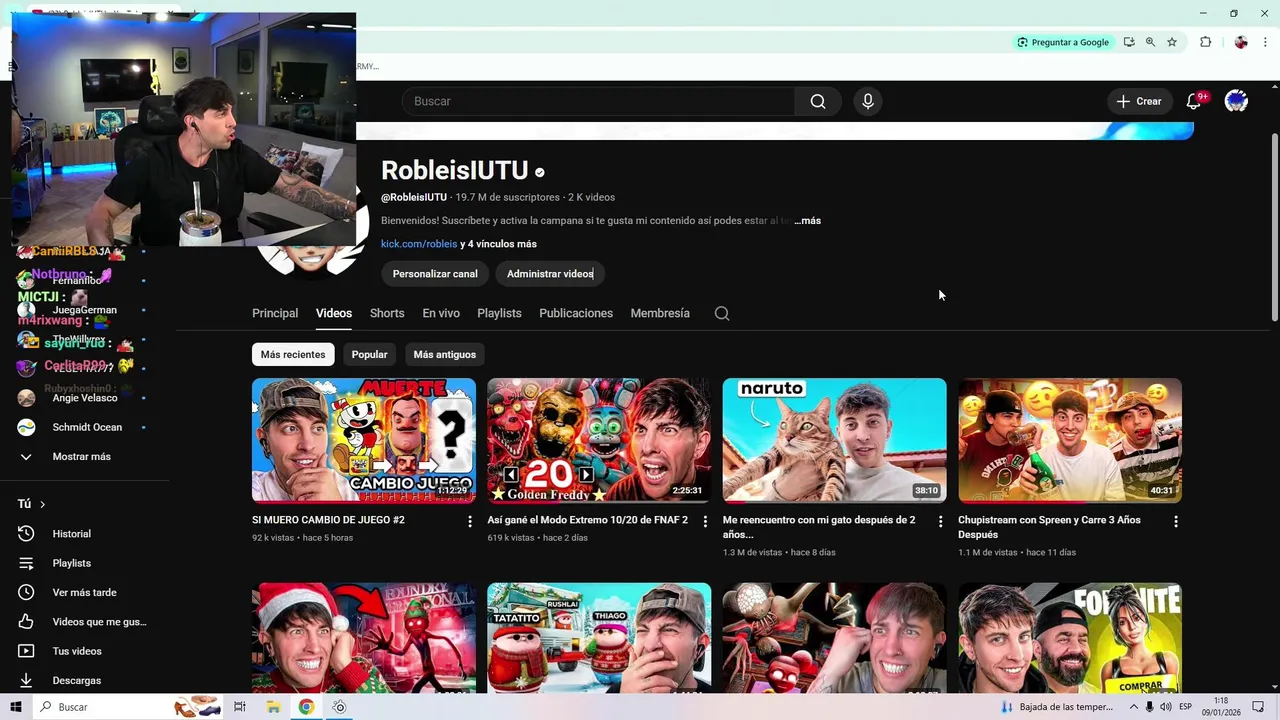Screen dimensions: 1280x720
Task: Select the Más recientes filter chip
Action: point(293,355)
